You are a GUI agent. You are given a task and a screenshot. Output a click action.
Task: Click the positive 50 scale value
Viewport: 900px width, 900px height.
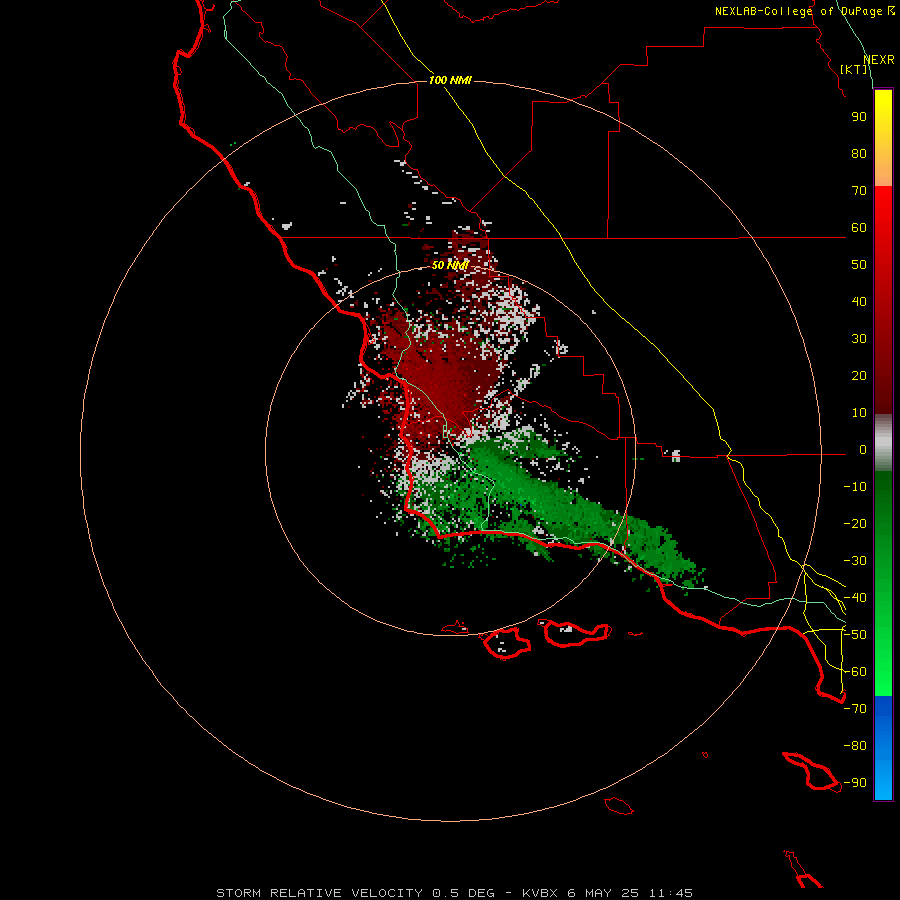[x=859, y=265]
